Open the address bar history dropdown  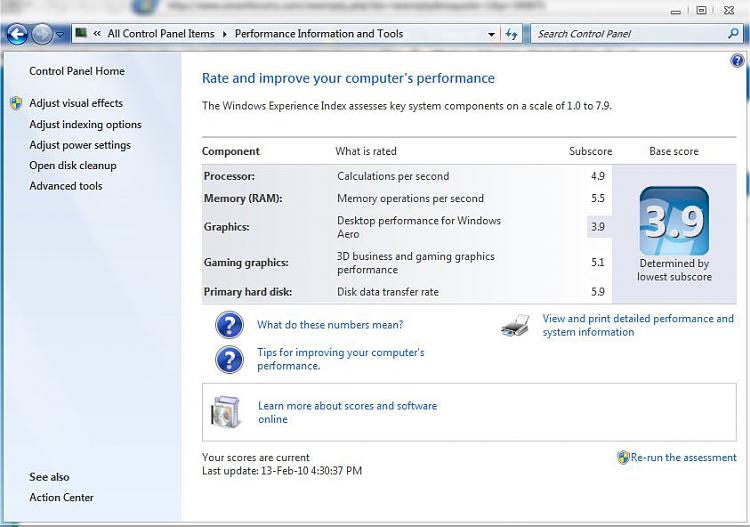coord(491,34)
